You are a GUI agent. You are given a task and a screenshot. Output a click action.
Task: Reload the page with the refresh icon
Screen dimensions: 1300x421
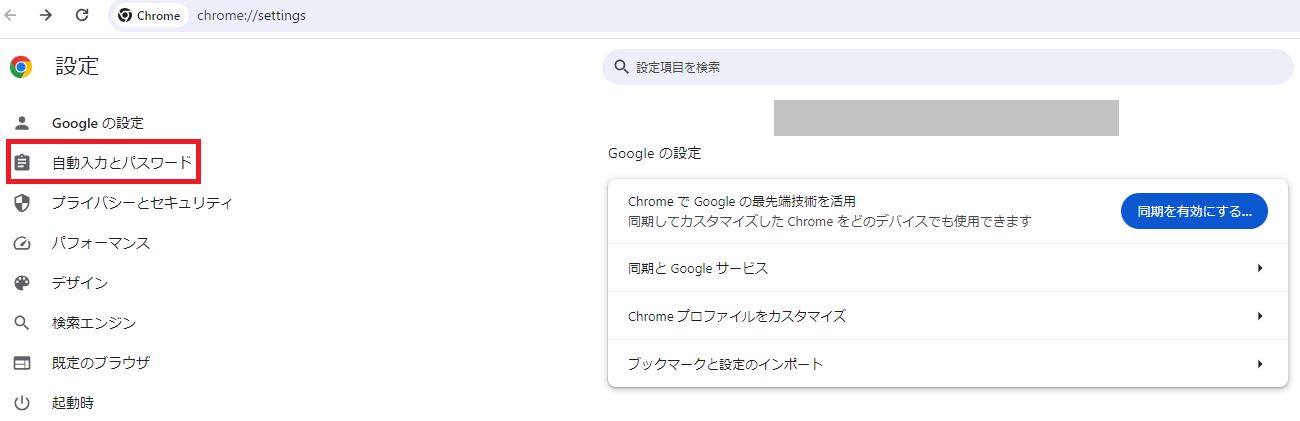point(83,15)
